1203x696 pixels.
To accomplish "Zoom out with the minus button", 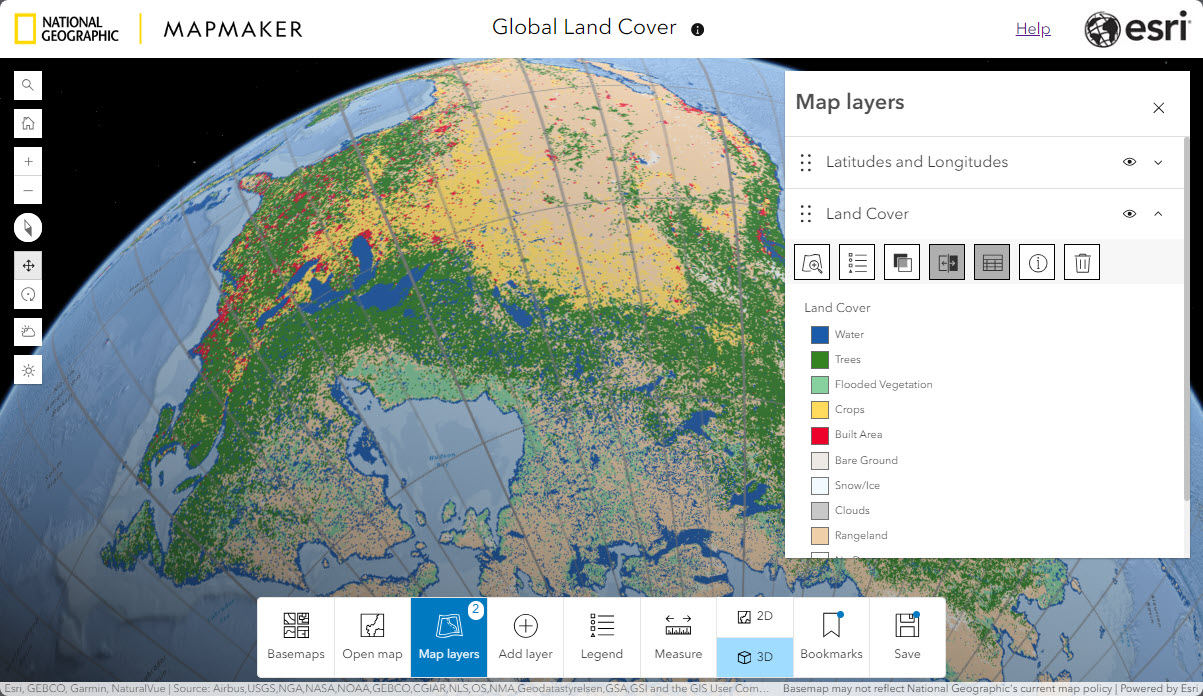I will [x=28, y=190].
